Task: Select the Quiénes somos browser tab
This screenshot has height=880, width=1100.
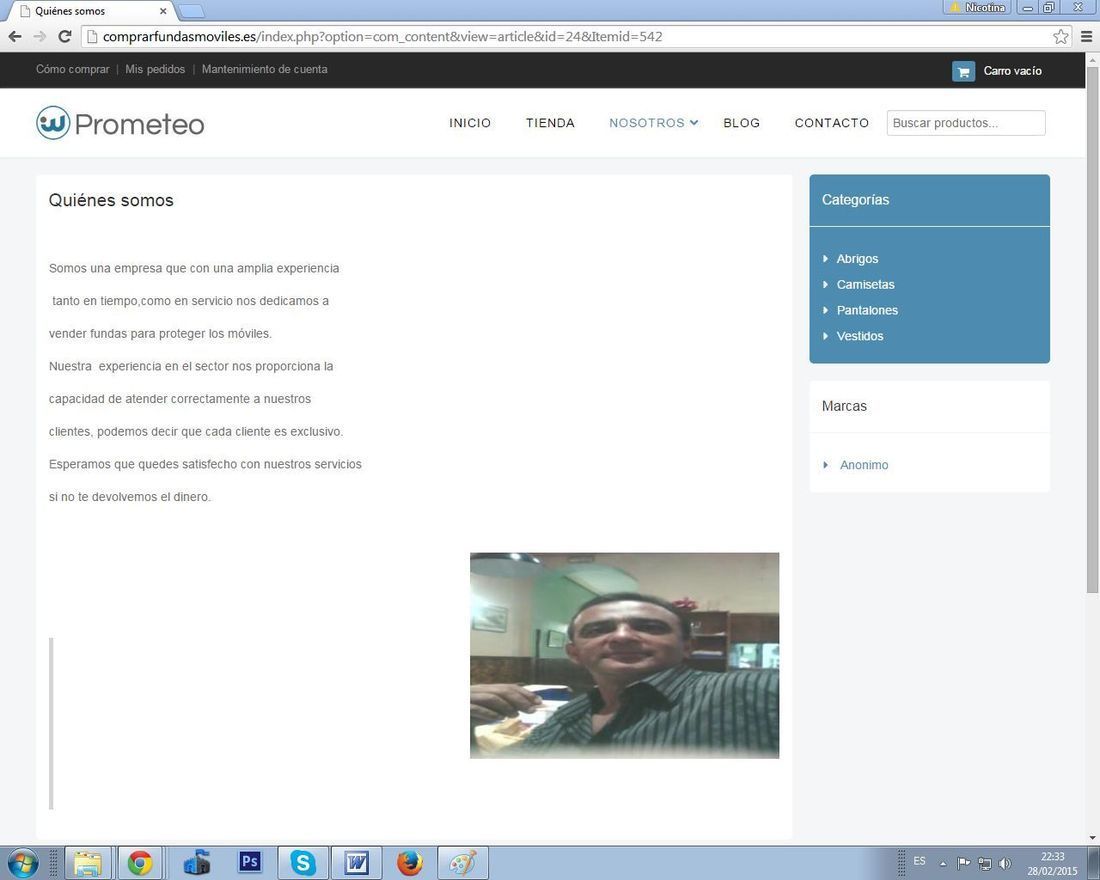Action: tap(91, 11)
